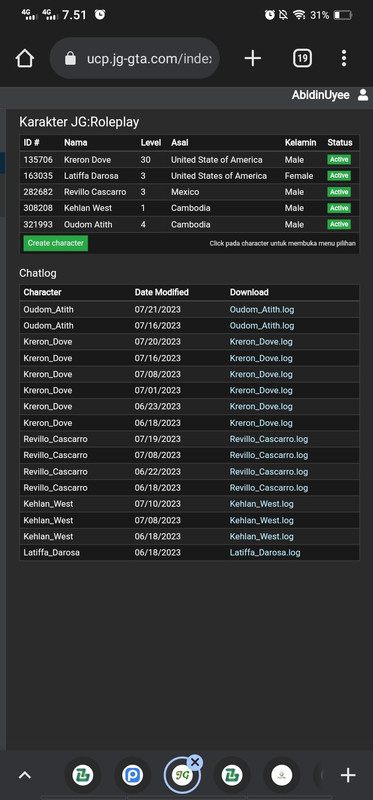Download Kreron_Dove.log dated 07/01/2023
Viewport: 373px width, 800px height.
click(261, 390)
